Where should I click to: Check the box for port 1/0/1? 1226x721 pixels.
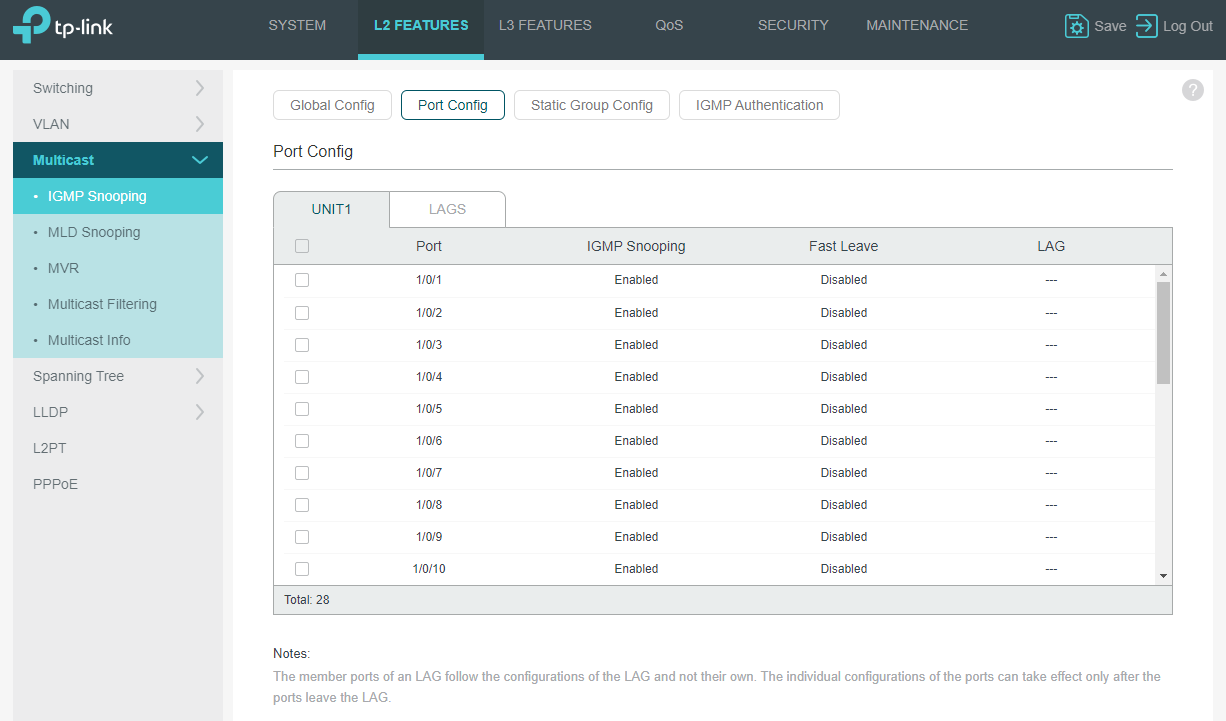click(302, 280)
